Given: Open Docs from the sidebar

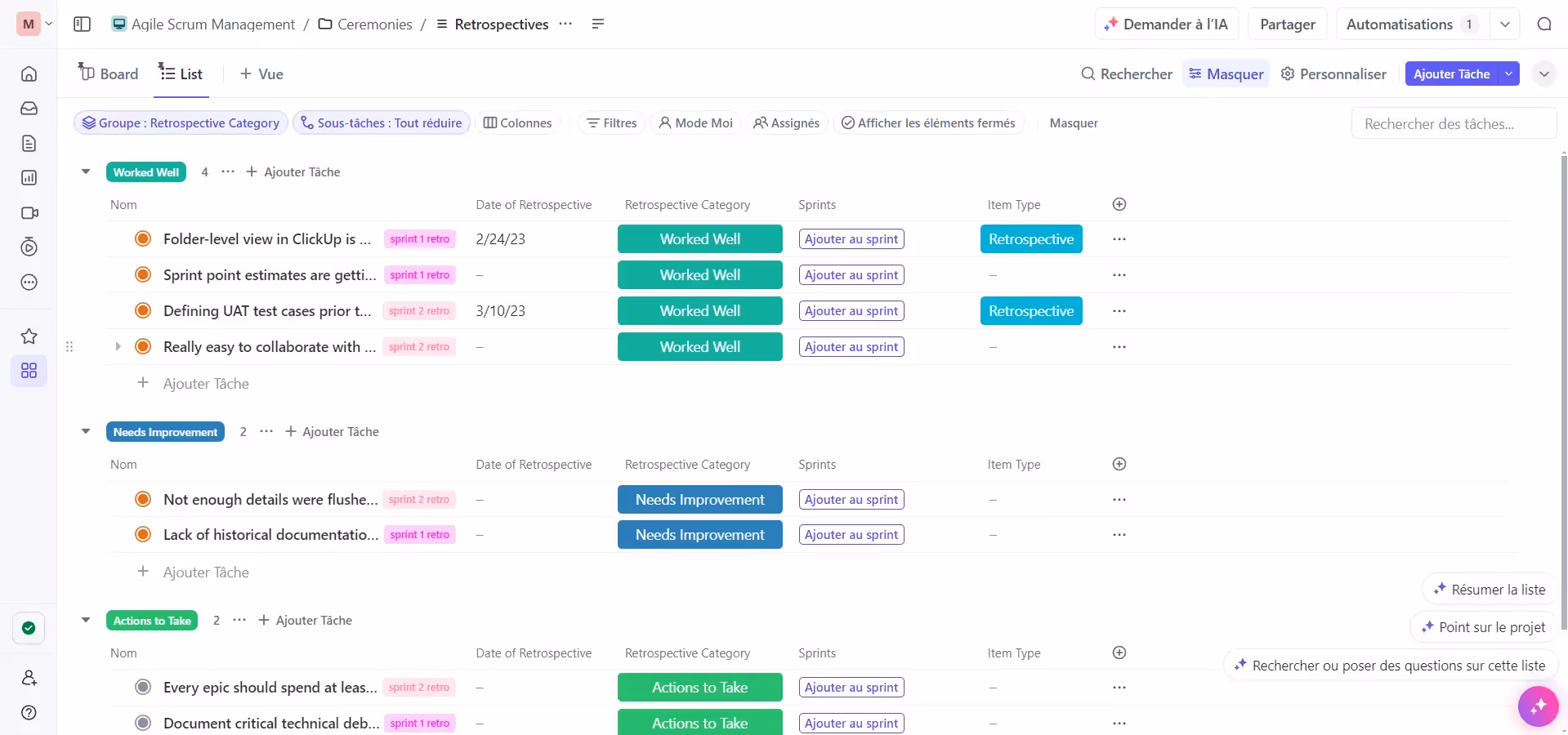Looking at the screenshot, I should pos(29,143).
